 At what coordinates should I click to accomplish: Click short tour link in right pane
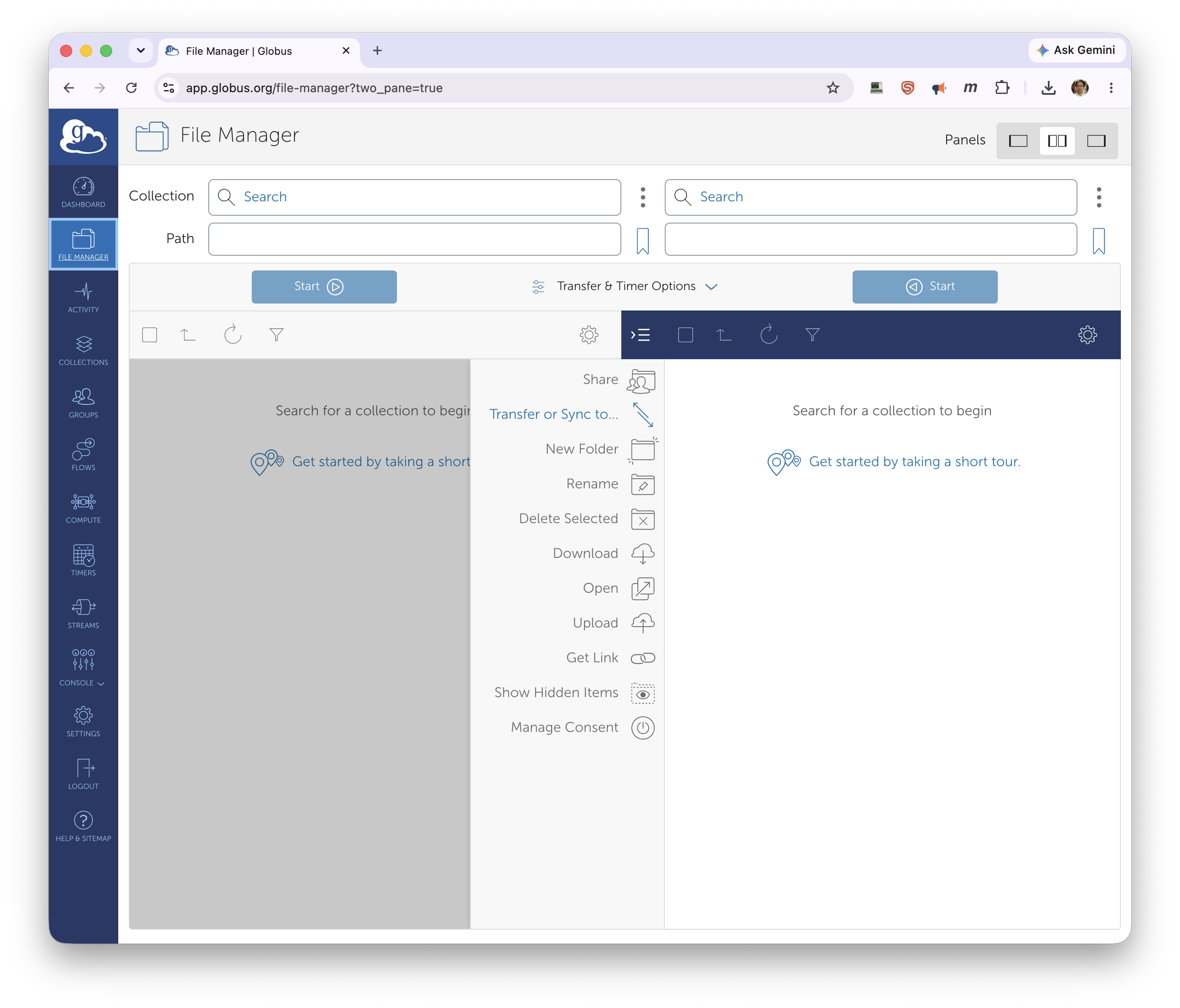[x=914, y=462]
